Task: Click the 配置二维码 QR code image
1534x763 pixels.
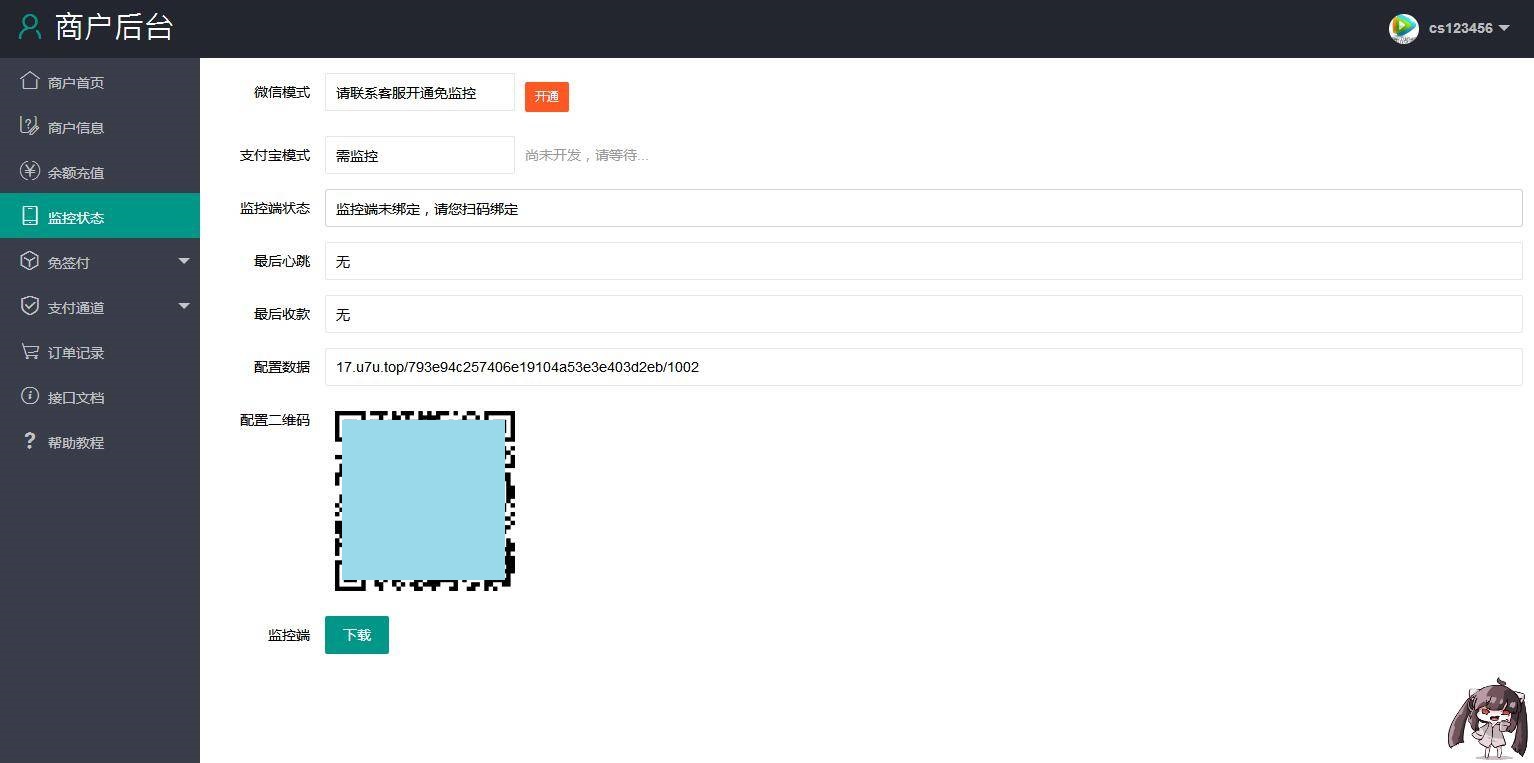Action: (424, 500)
